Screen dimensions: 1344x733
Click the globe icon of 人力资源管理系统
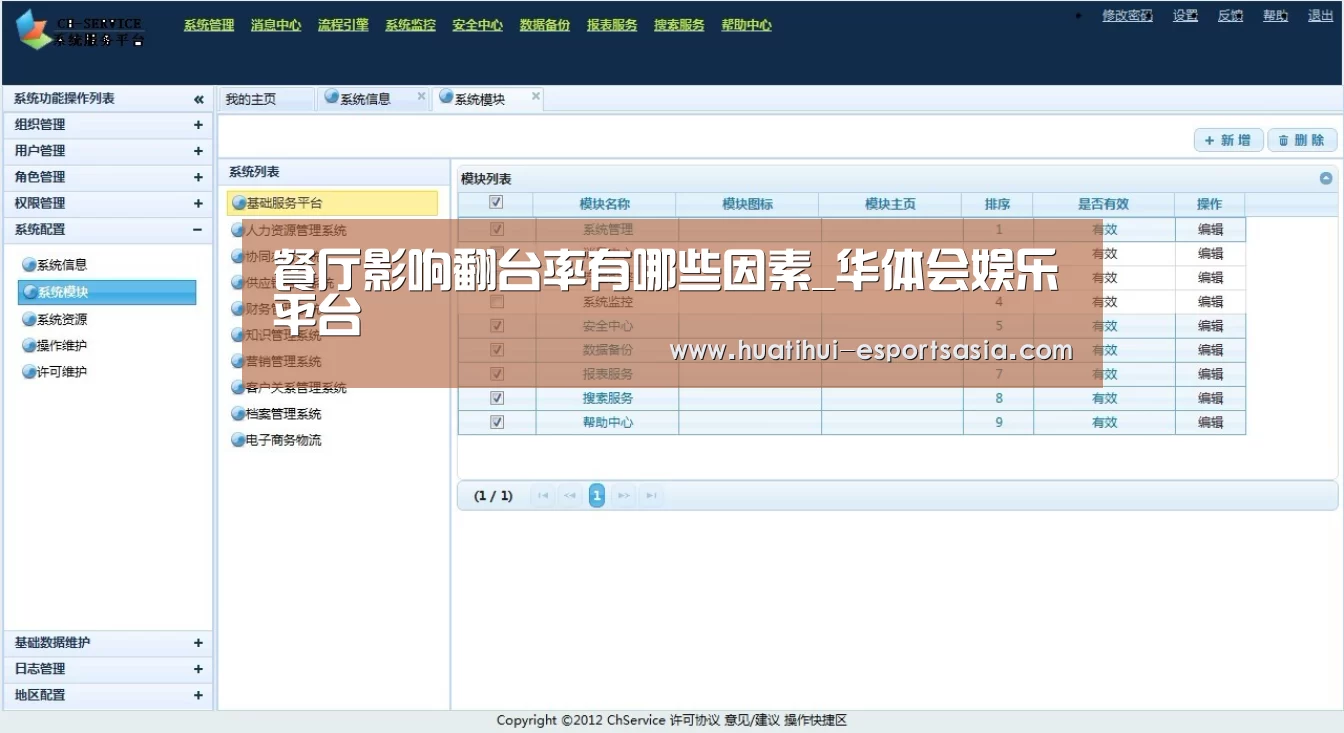(x=238, y=230)
